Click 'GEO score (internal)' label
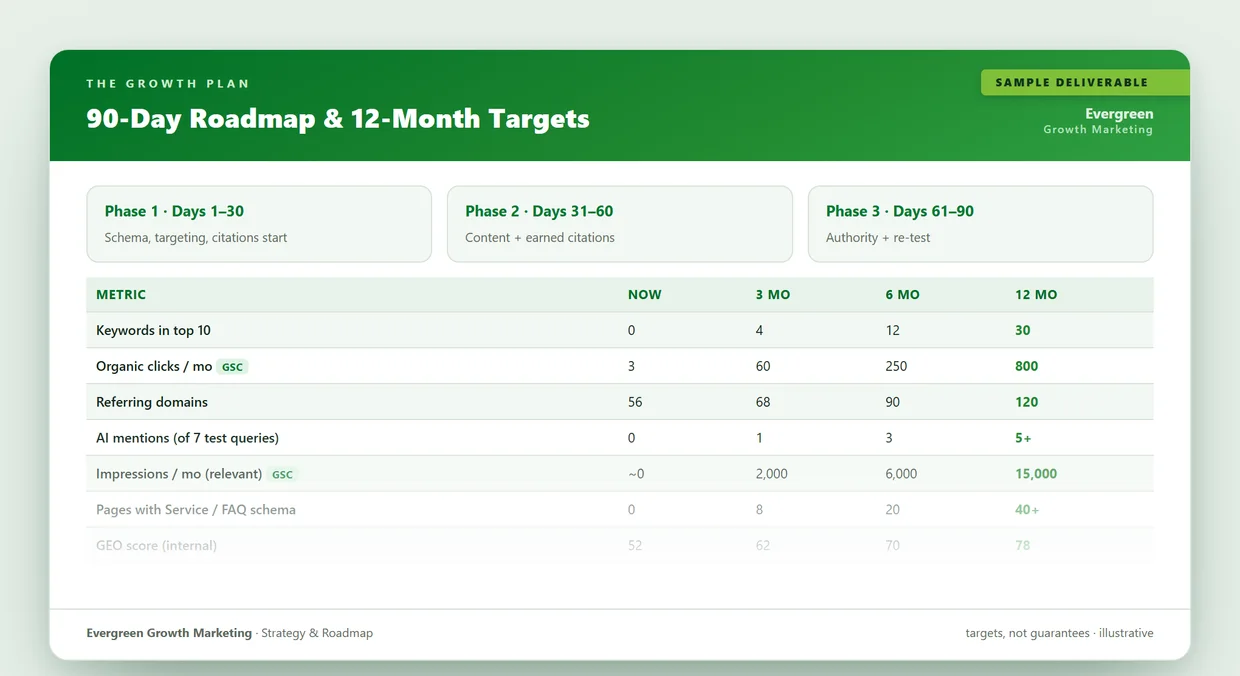Image resolution: width=1240 pixels, height=676 pixels. coord(156,547)
